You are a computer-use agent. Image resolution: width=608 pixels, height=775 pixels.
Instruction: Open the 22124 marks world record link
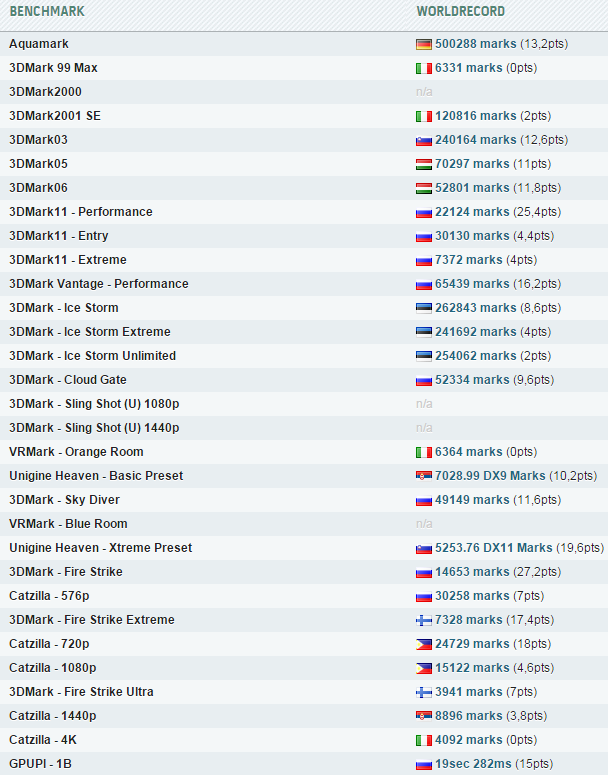pyautogui.click(x=472, y=212)
